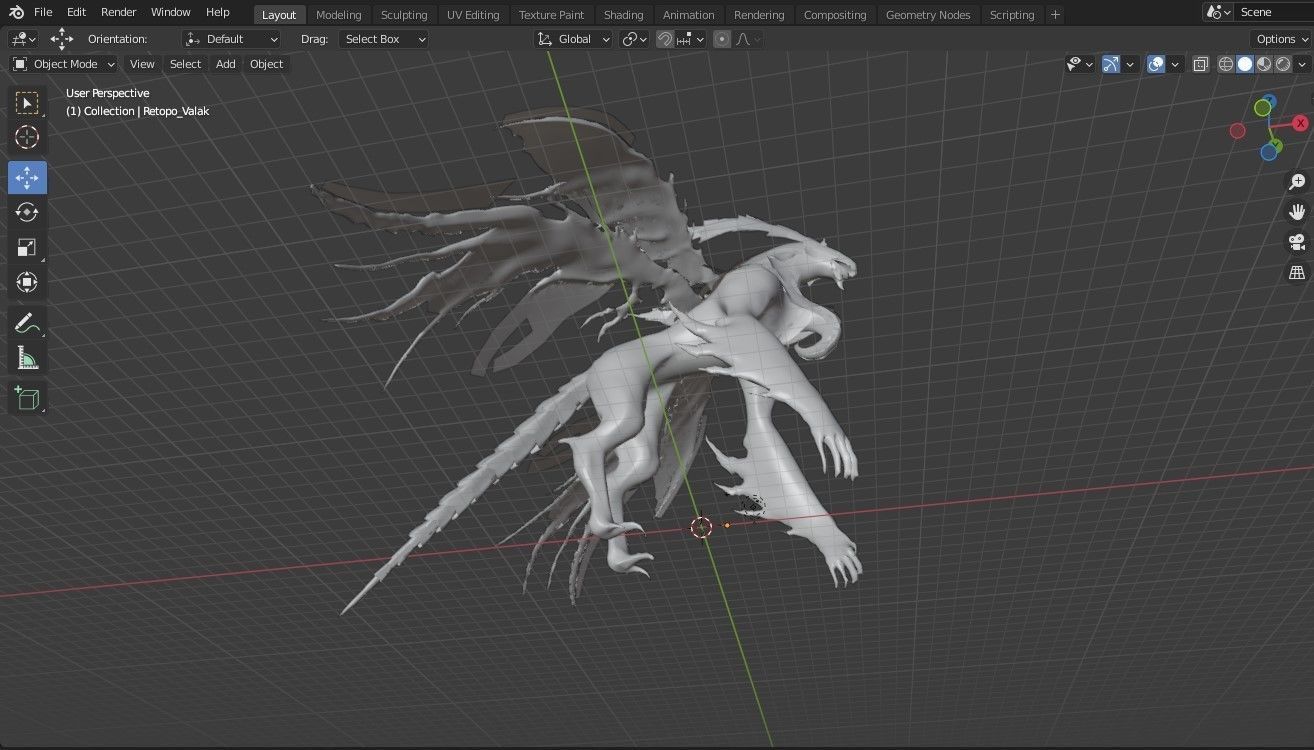Open the Object Mode dropdown
Viewport: 1314px width, 750px height.
pos(63,64)
